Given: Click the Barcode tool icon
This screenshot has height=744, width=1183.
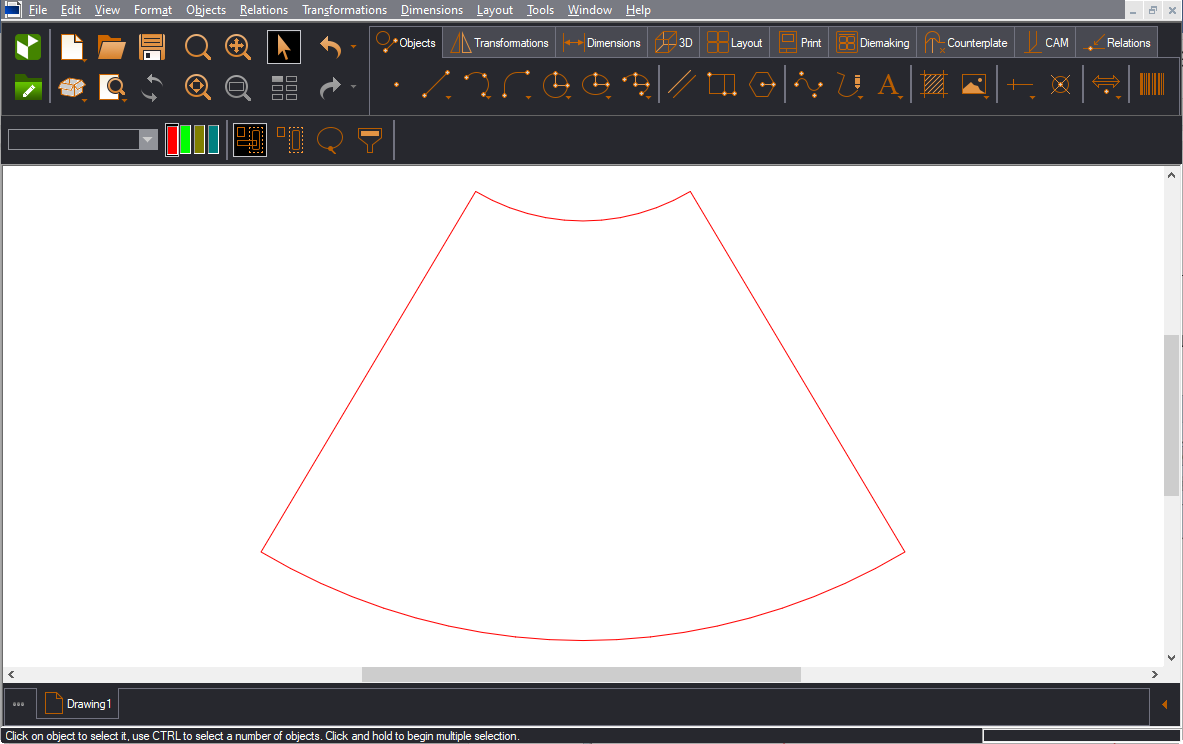Looking at the screenshot, I should tap(1151, 85).
